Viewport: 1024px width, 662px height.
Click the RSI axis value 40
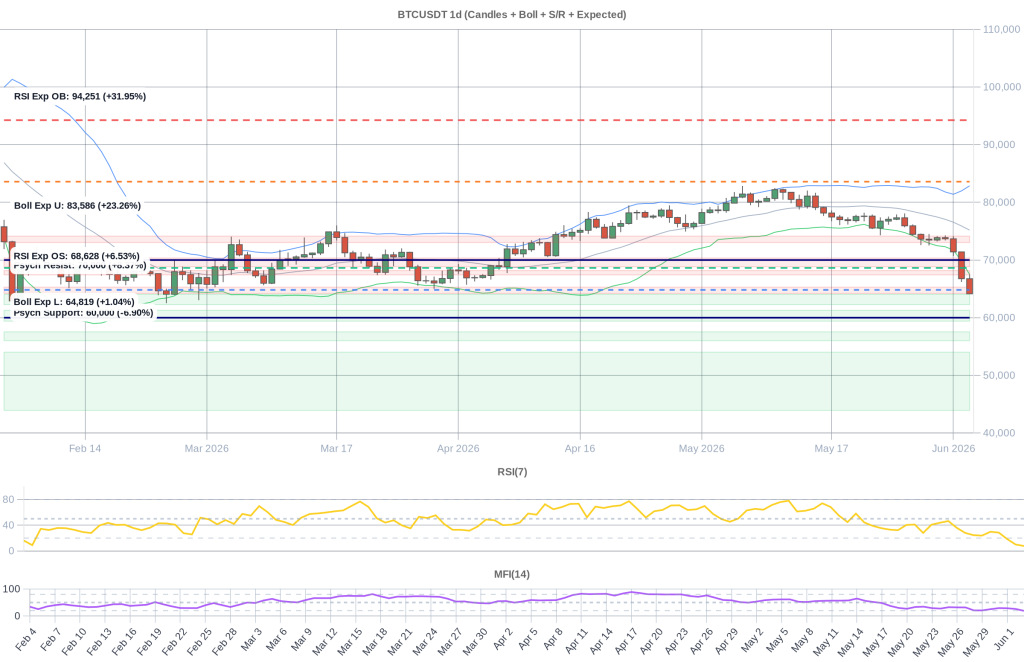click(8, 525)
